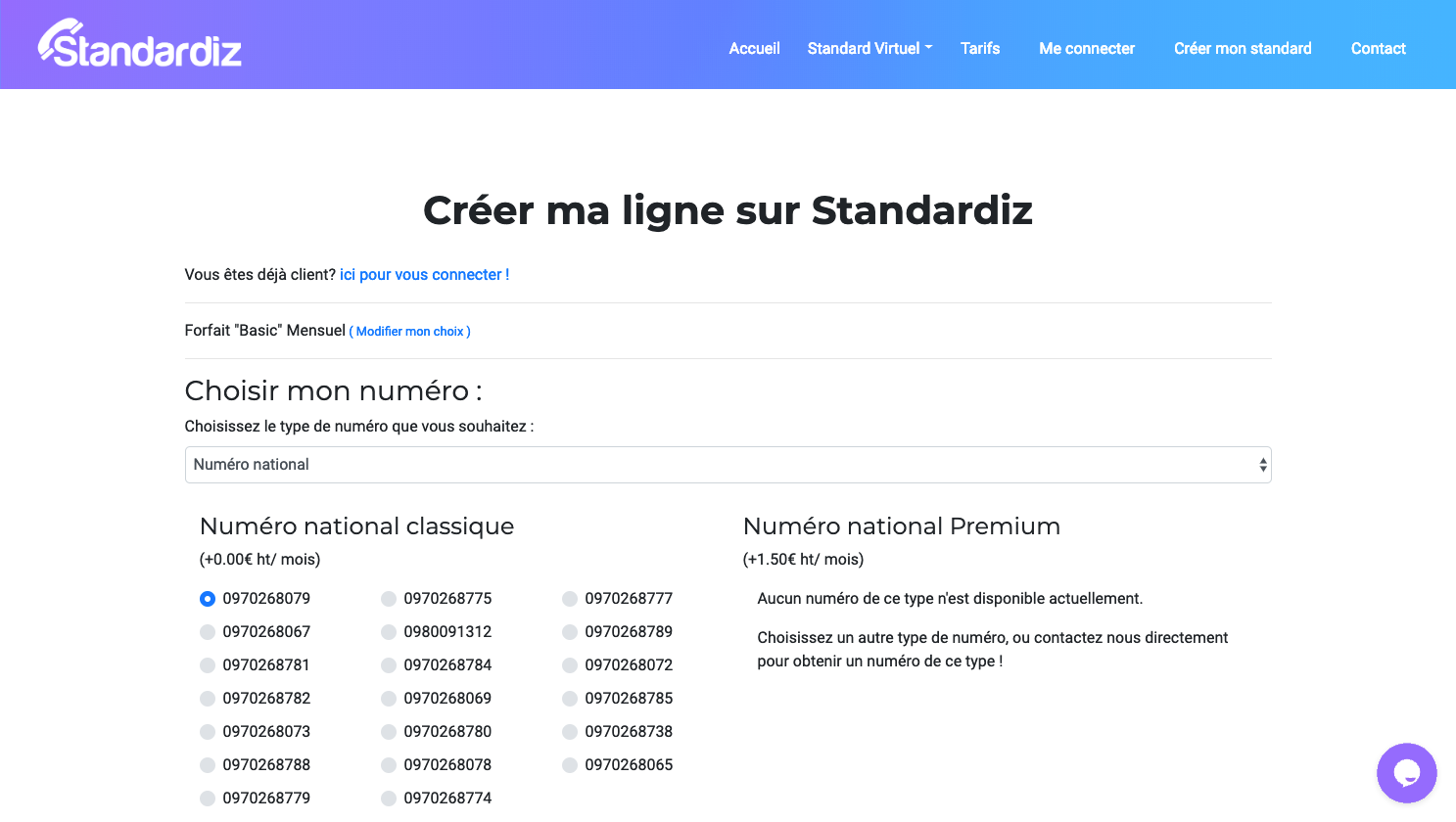The width and height of the screenshot is (1456, 822).
Task: Click the 'Créer ma ligne sur Standardiz' heading
Action: (728, 210)
